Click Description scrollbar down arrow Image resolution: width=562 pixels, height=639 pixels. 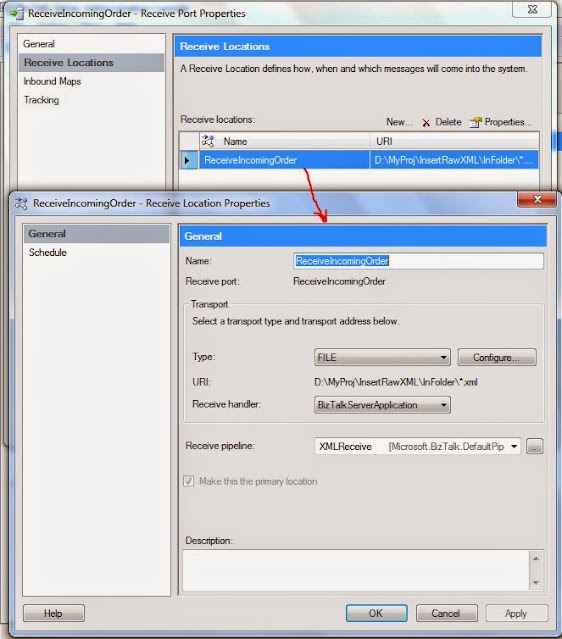click(536, 583)
